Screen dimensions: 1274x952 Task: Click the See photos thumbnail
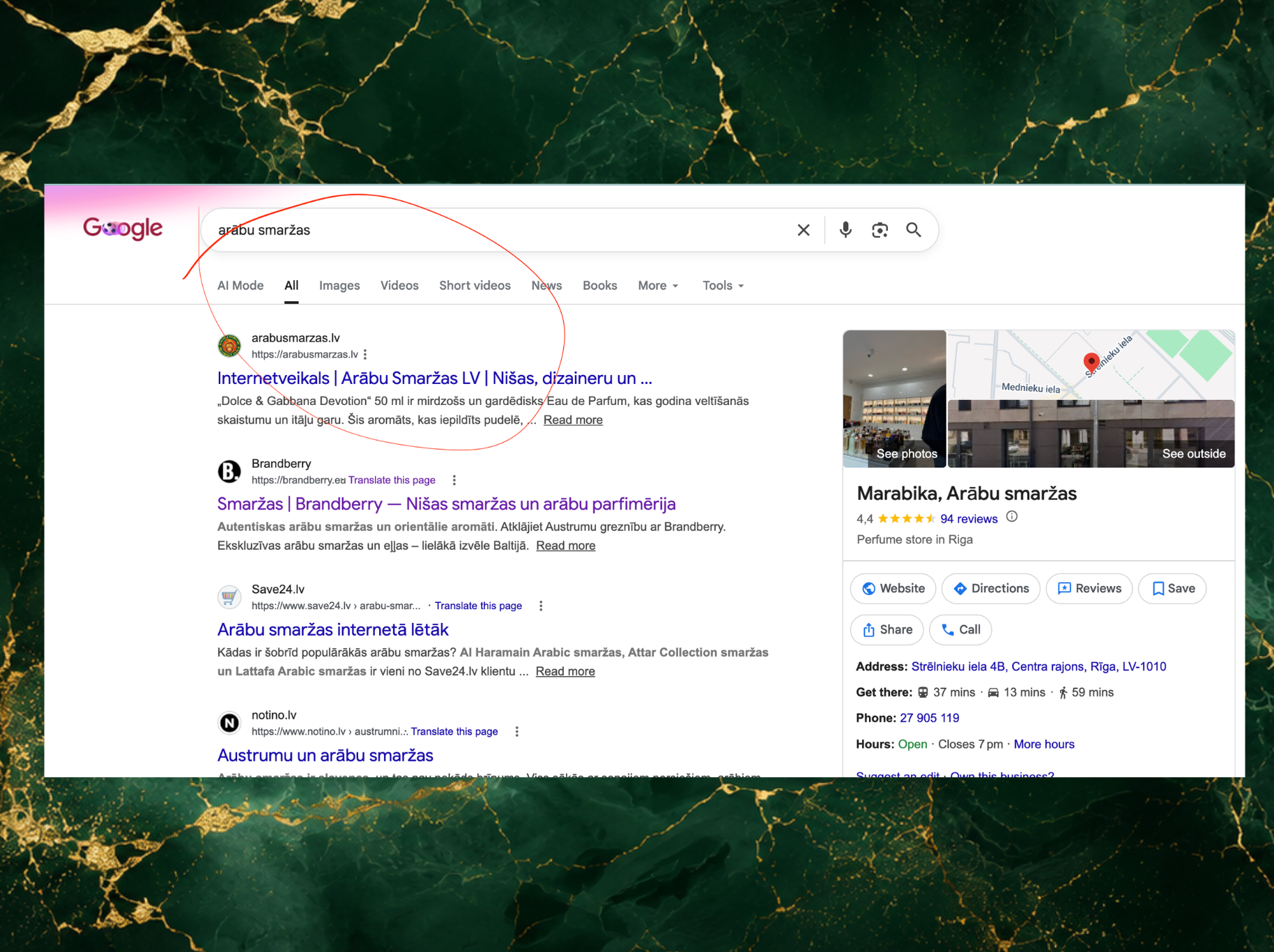894,399
